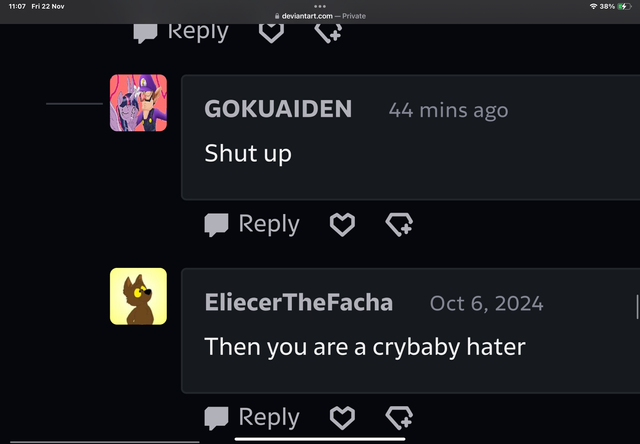This screenshot has height=444, width=640.
Task: Open GOKUAIDEN's profile from the avatar
Action: [138, 103]
